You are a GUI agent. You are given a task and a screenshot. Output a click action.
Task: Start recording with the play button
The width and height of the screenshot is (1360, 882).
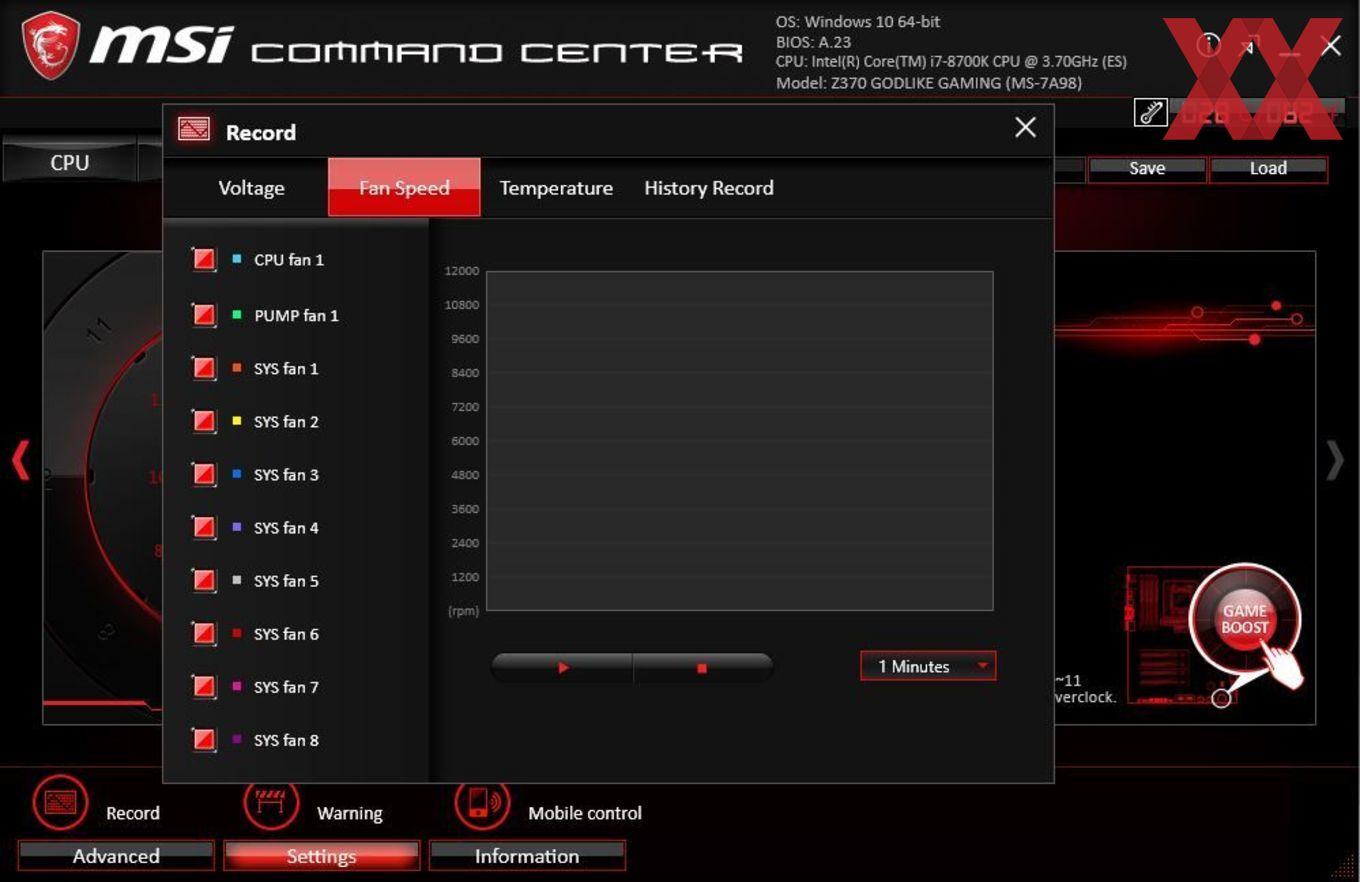click(x=562, y=667)
